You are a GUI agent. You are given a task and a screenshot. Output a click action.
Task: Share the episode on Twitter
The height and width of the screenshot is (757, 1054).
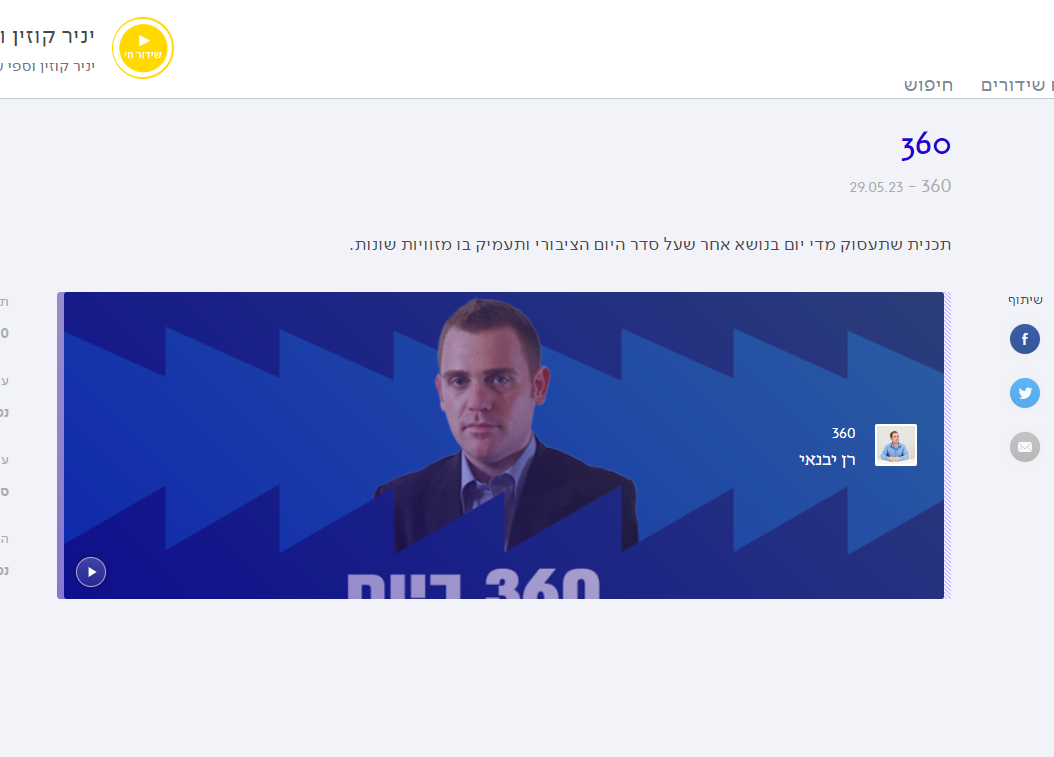tap(1024, 393)
